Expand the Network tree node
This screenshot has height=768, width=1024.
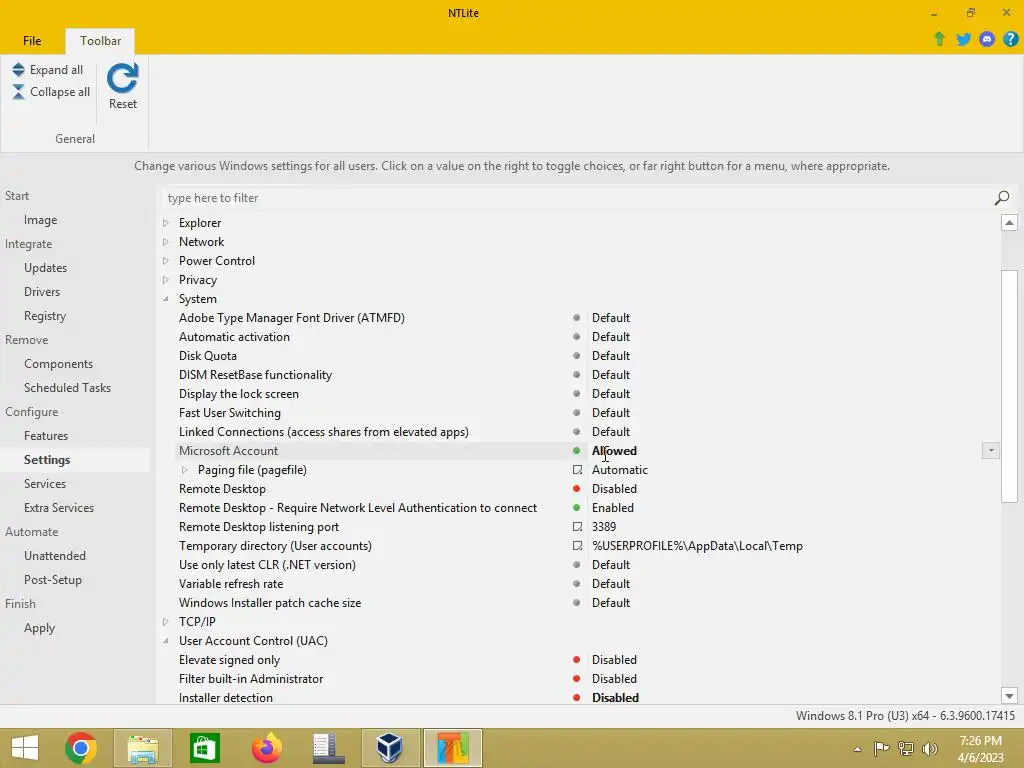tap(166, 242)
